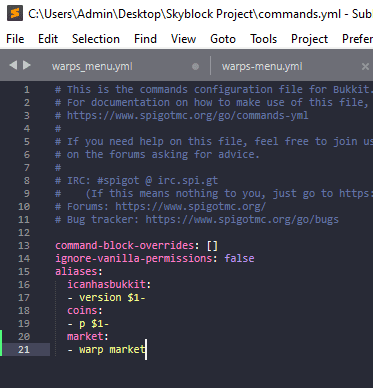Click line number 21 in the gutter

[24, 350]
